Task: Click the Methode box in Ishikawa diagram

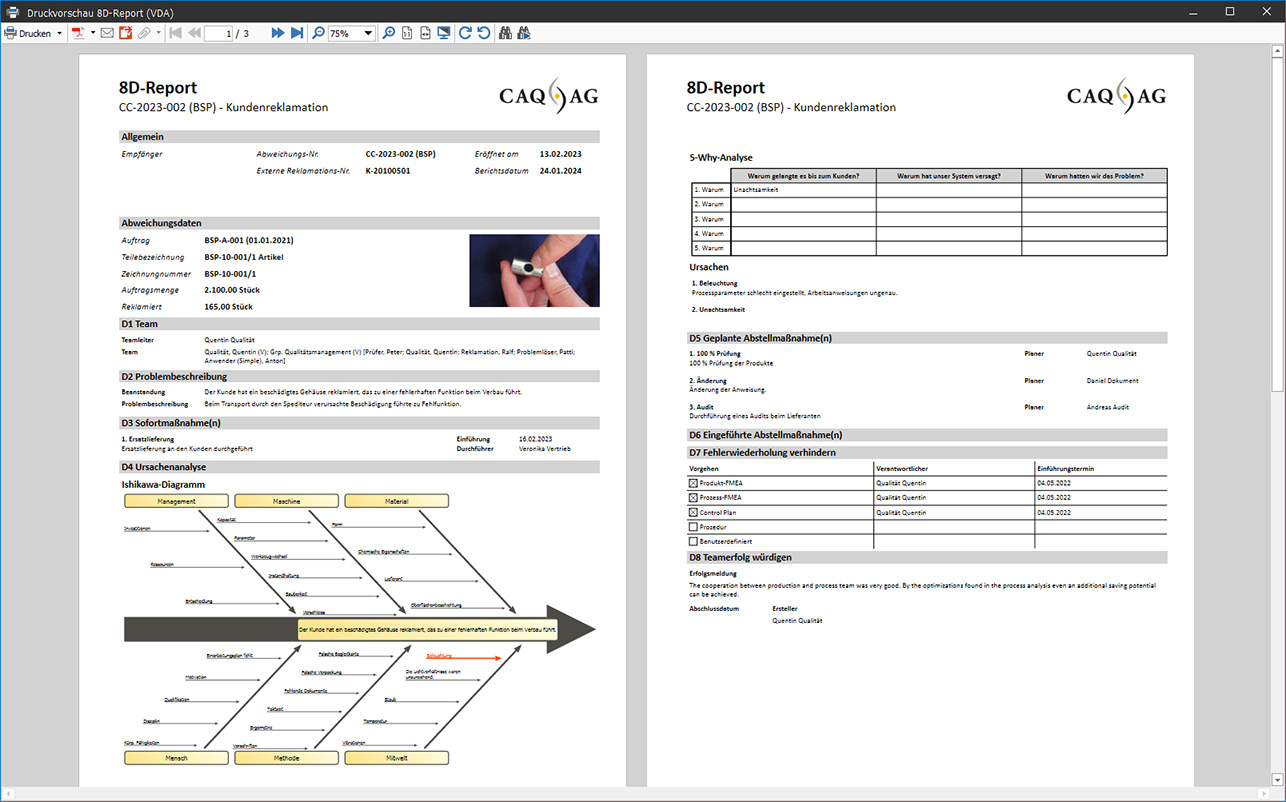Action: coord(287,758)
